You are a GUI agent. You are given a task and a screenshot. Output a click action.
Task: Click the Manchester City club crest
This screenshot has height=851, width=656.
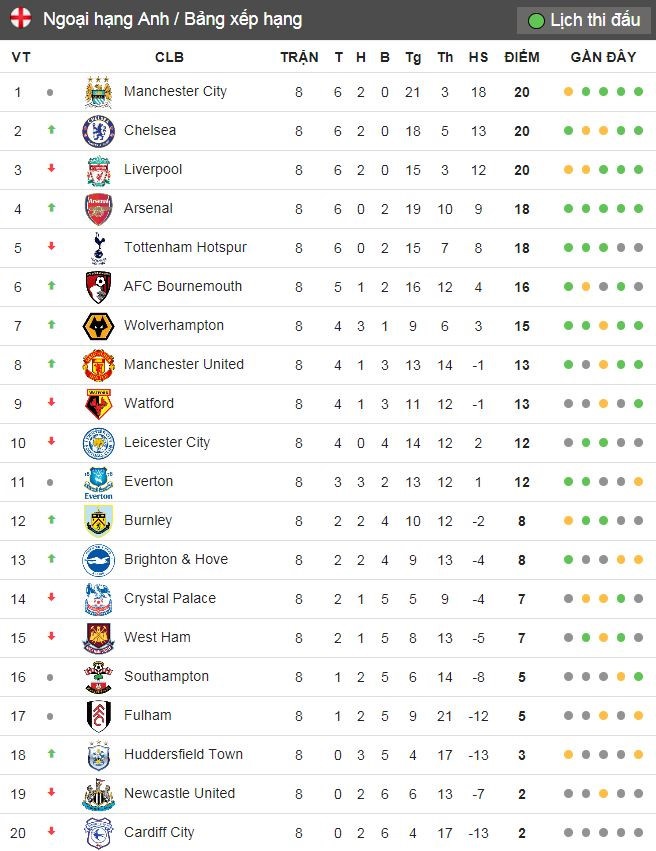pyautogui.click(x=97, y=91)
